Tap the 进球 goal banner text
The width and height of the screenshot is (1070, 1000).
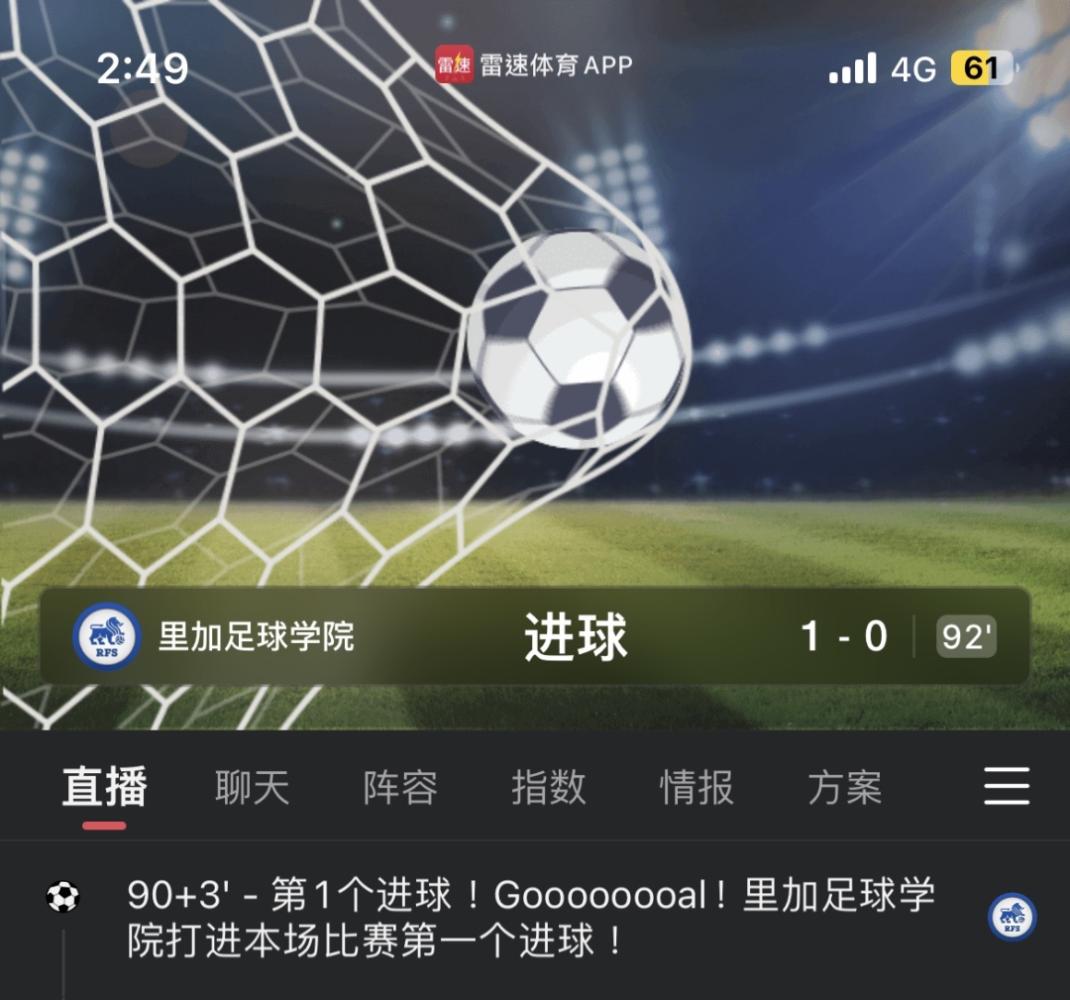575,637
